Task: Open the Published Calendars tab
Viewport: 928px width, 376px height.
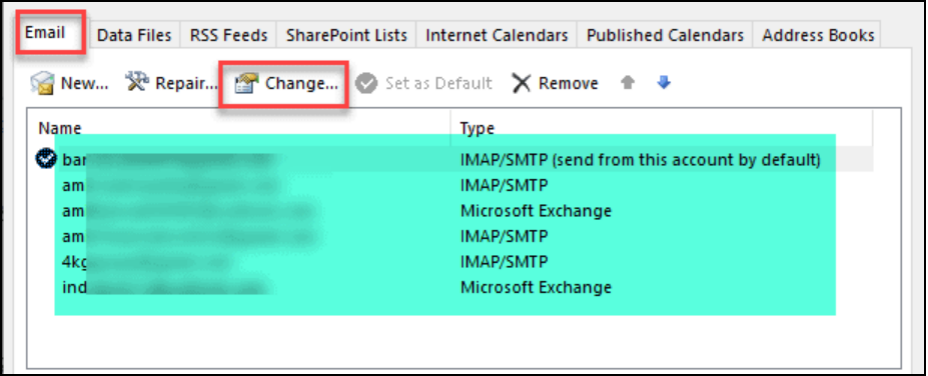Action: point(665,36)
